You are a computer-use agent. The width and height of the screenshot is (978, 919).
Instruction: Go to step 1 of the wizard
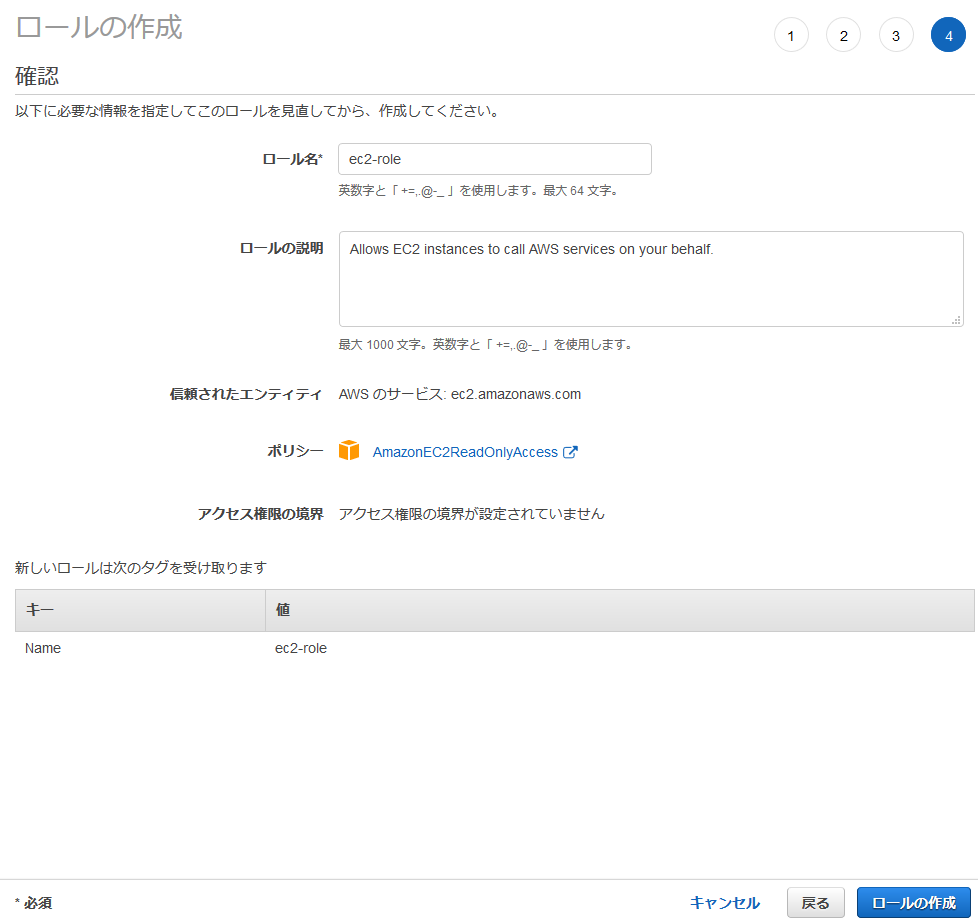[x=791, y=36]
